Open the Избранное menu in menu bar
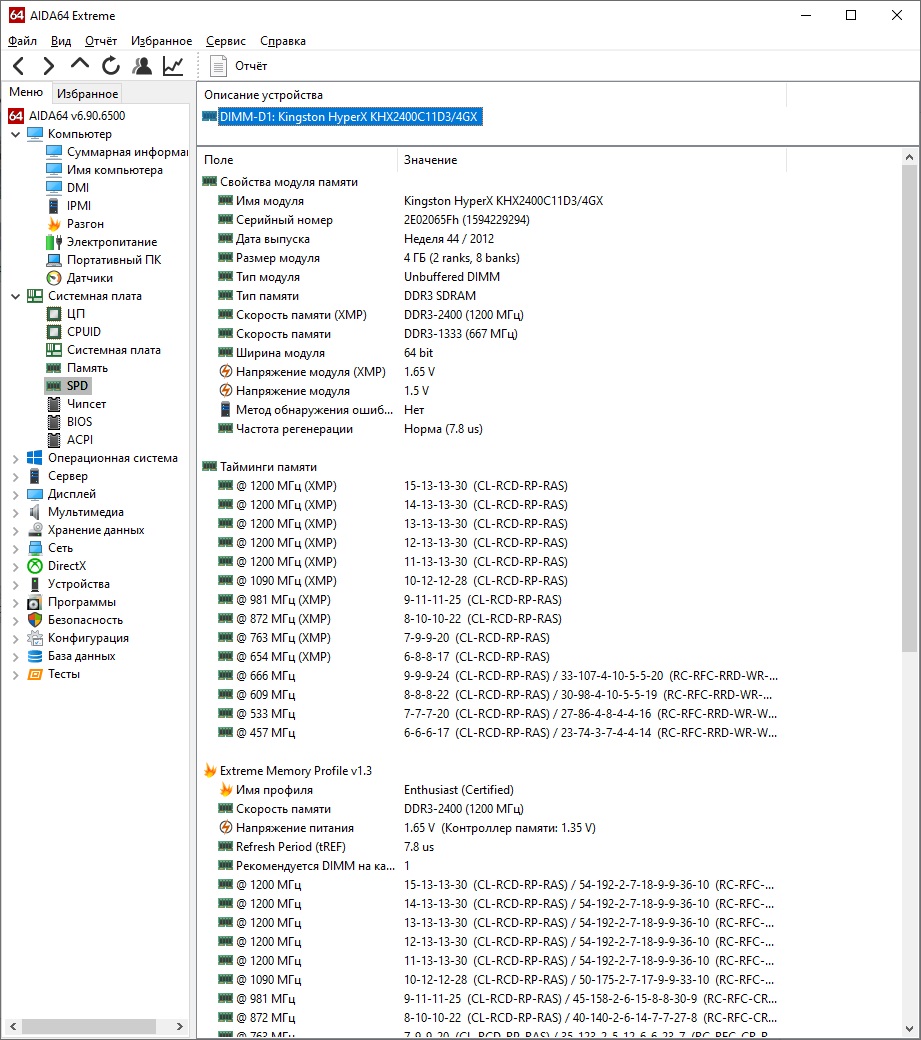This screenshot has width=921, height=1040. [161, 41]
